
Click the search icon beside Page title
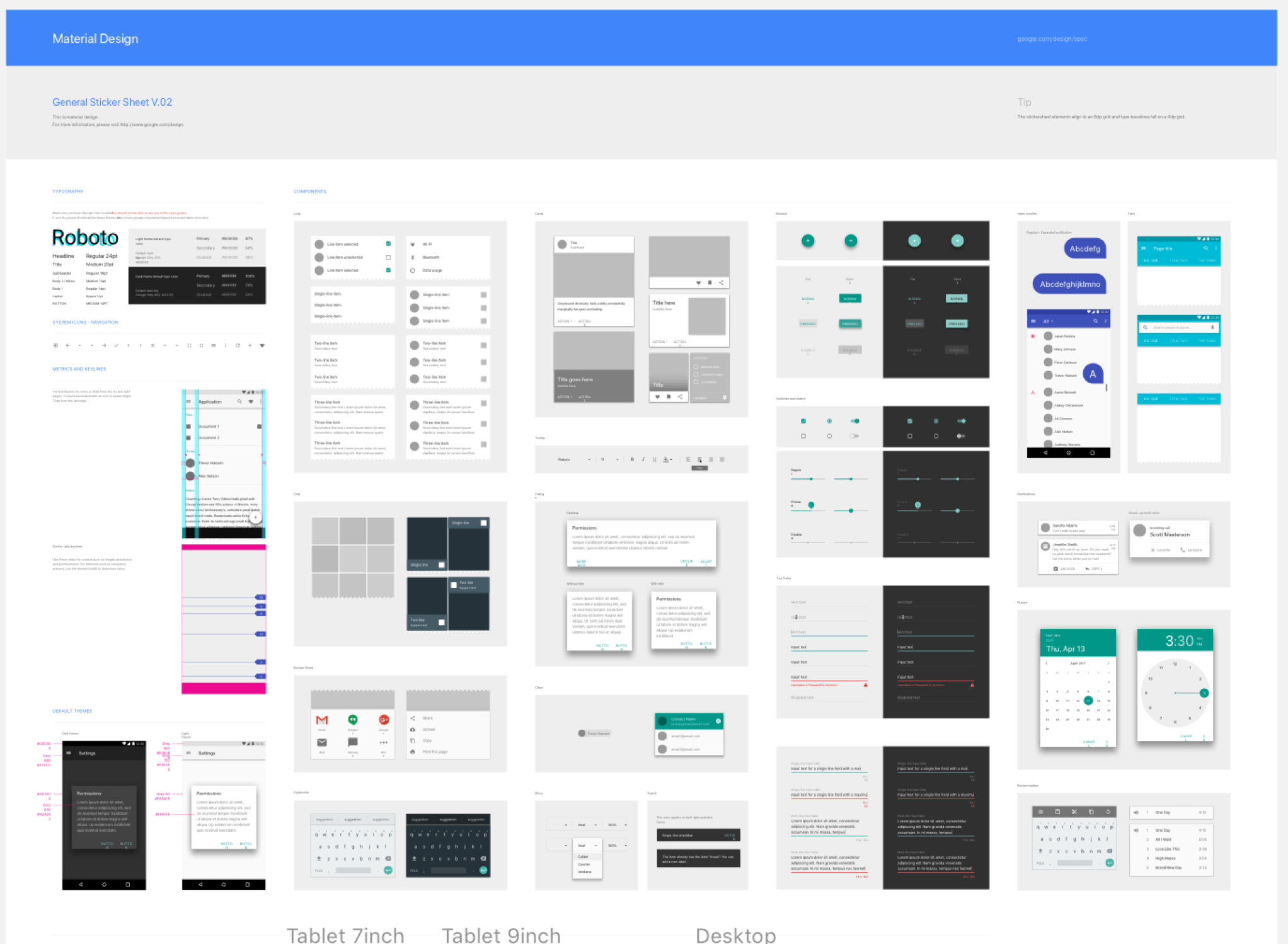tap(1206, 248)
